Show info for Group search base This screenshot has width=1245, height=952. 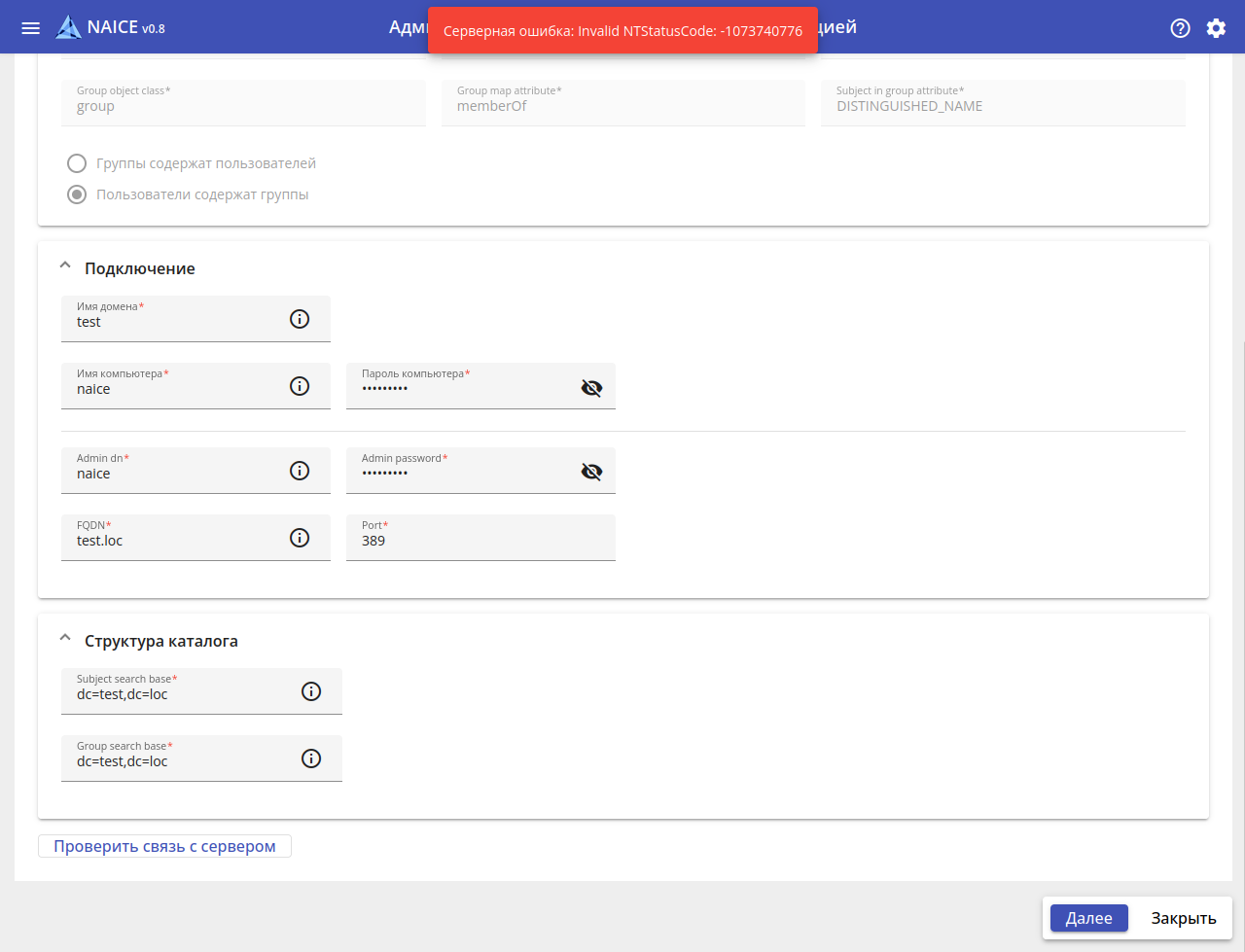tap(311, 758)
